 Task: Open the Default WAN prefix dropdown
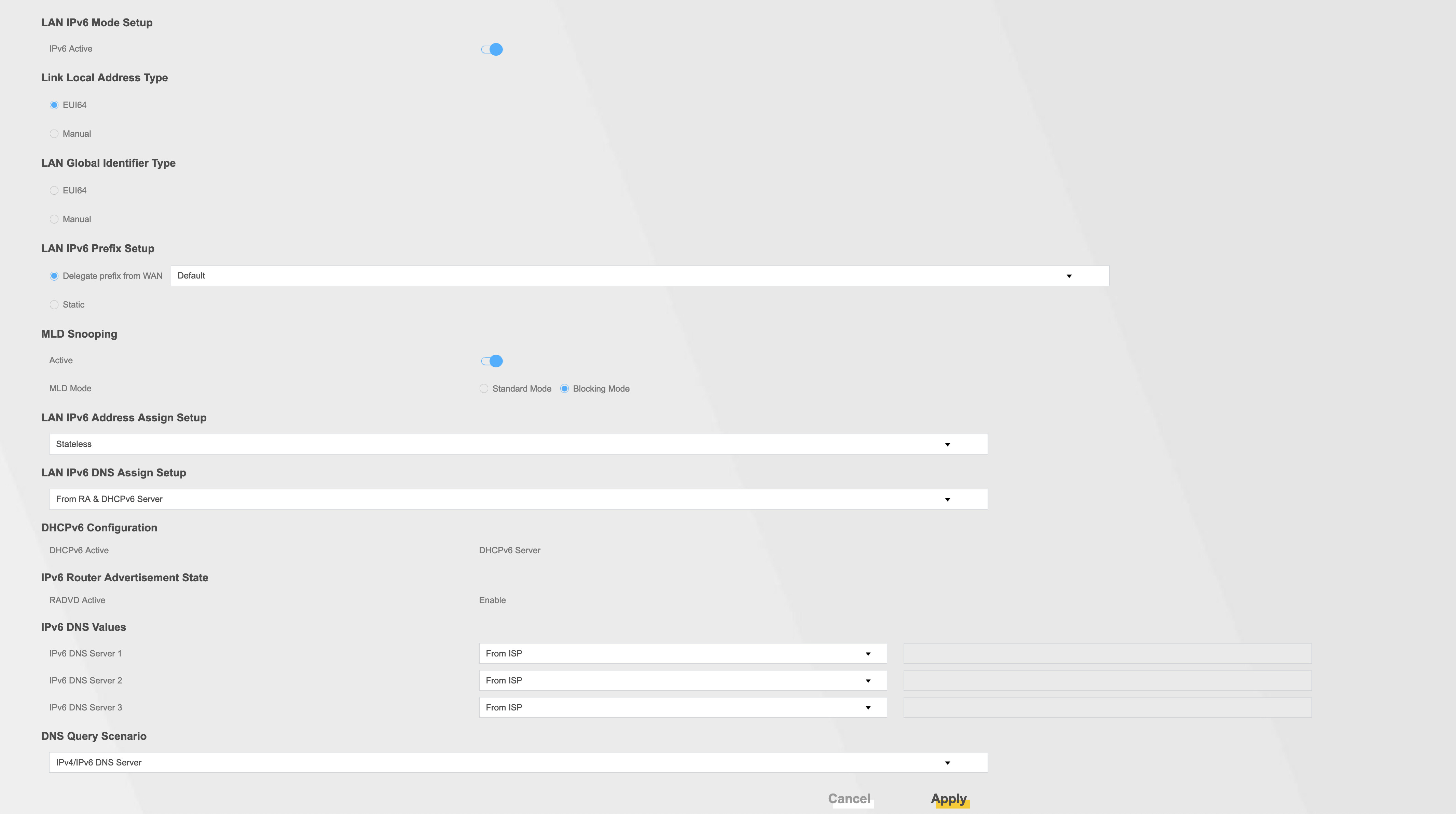(x=640, y=276)
